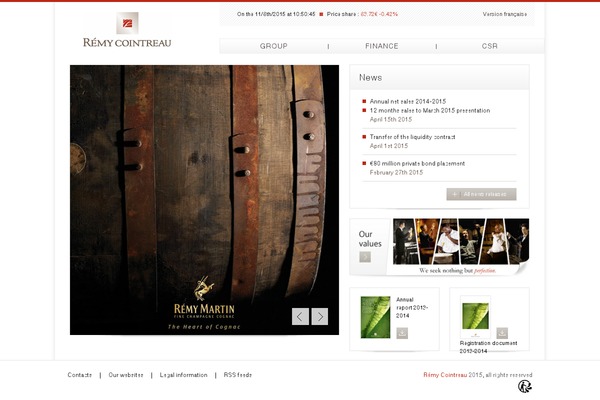Go to next slide arrow
Viewport: 600px width, 400px height.
tap(320, 317)
